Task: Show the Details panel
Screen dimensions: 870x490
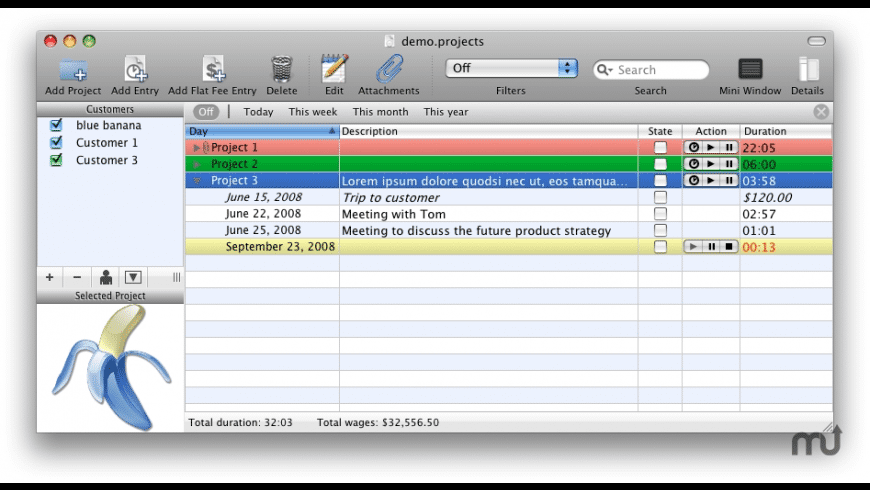Action: tap(808, 69)
